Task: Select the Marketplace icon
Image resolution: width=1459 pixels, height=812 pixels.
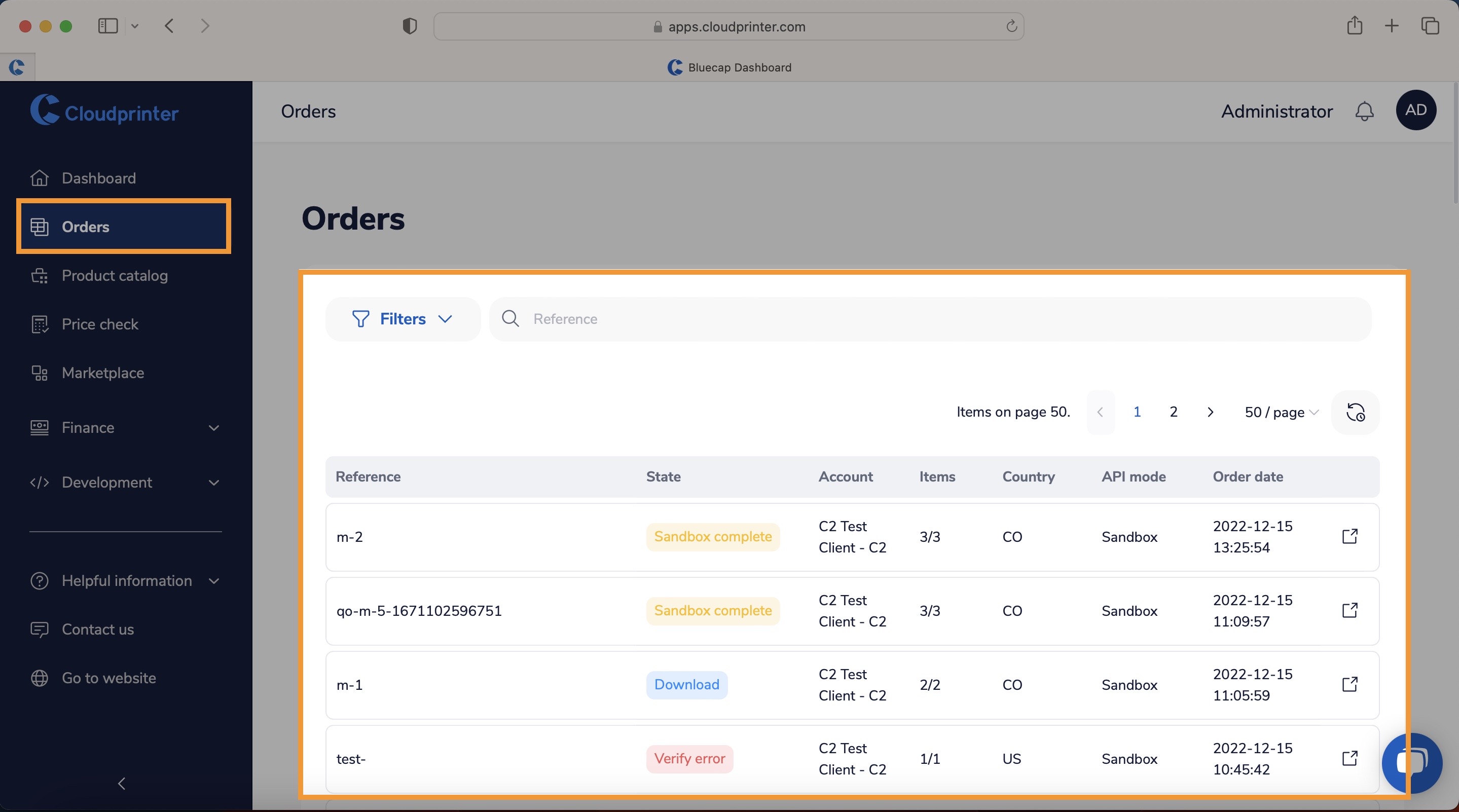Action: point(39,373)
